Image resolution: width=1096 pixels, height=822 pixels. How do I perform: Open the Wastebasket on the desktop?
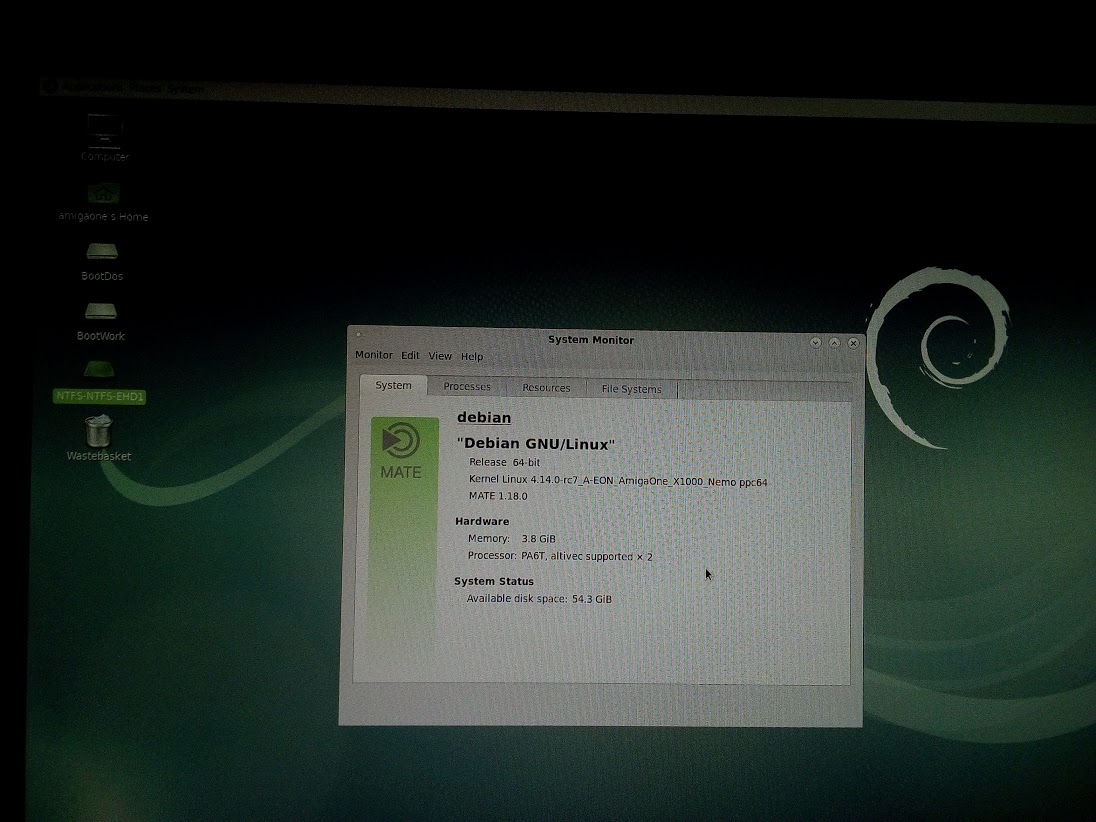click(x=99, y=433)
